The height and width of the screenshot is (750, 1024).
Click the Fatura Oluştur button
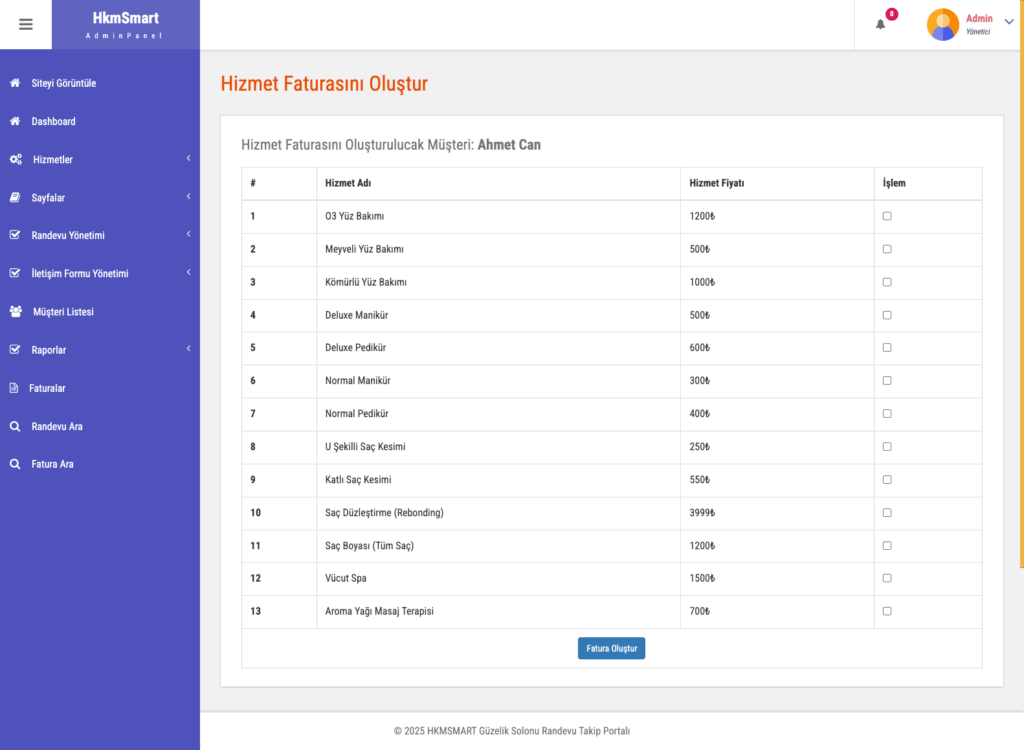click(x=611, y=648)
